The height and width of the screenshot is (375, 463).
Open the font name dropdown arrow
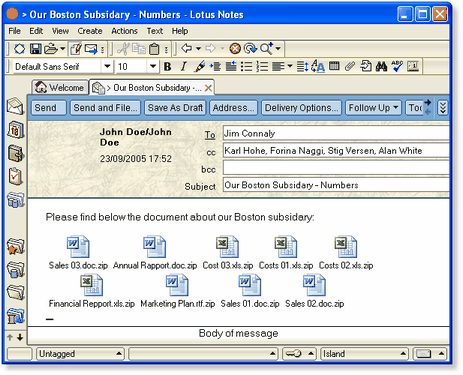107,66
